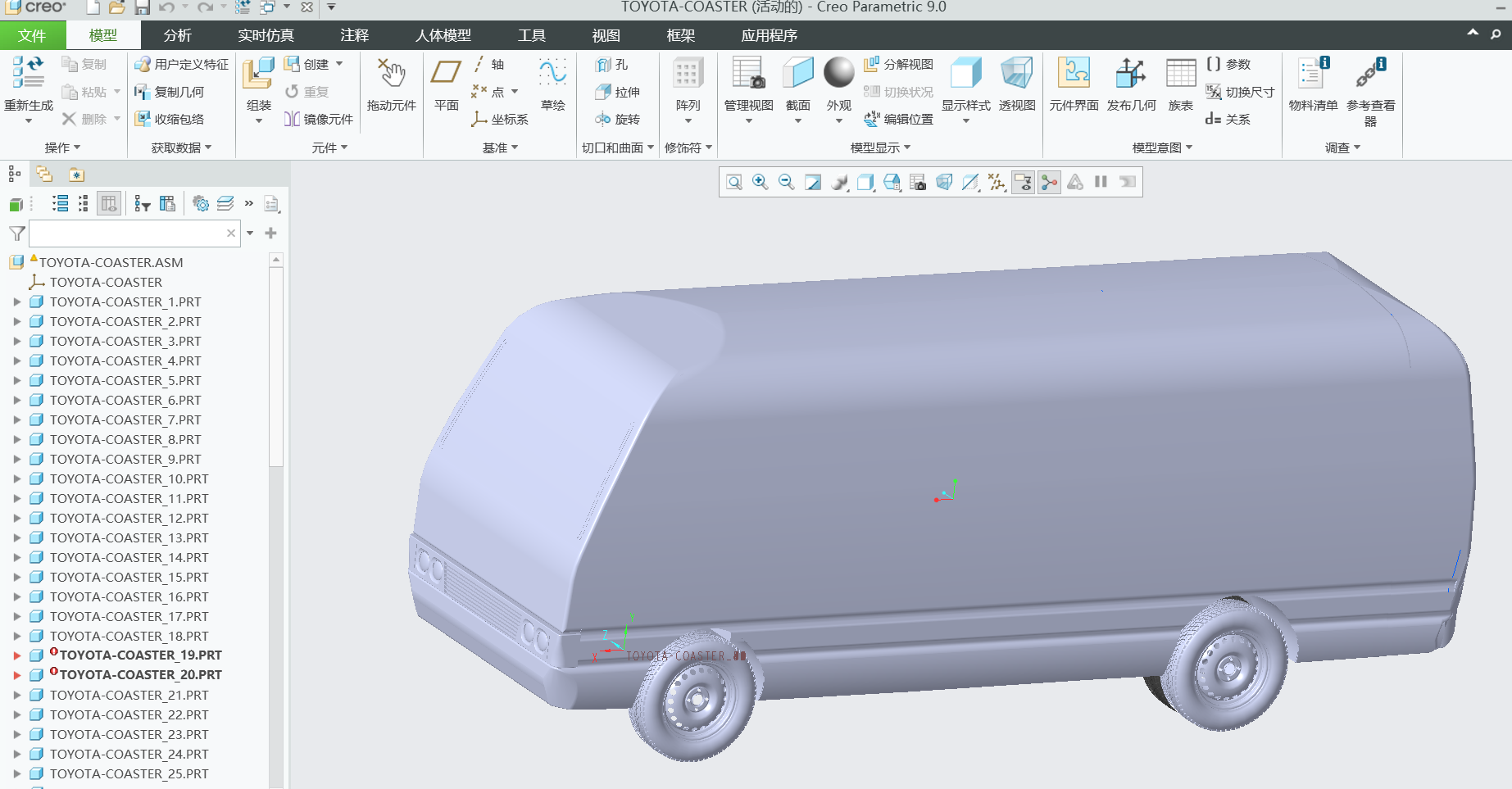Switch to the 注释 tab

click(355, 35)
